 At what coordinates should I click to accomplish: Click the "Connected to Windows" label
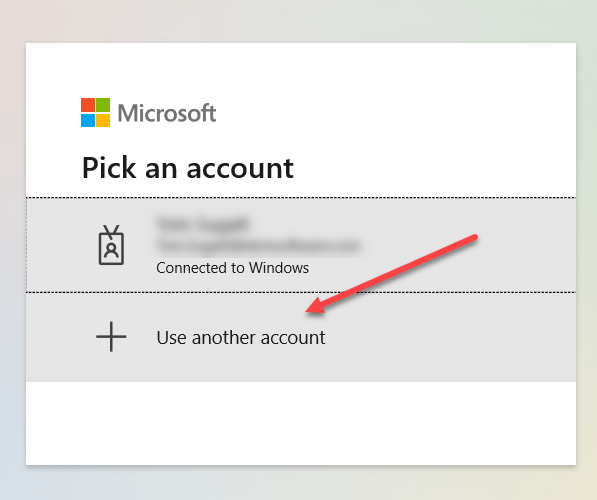tap(232, 268)
